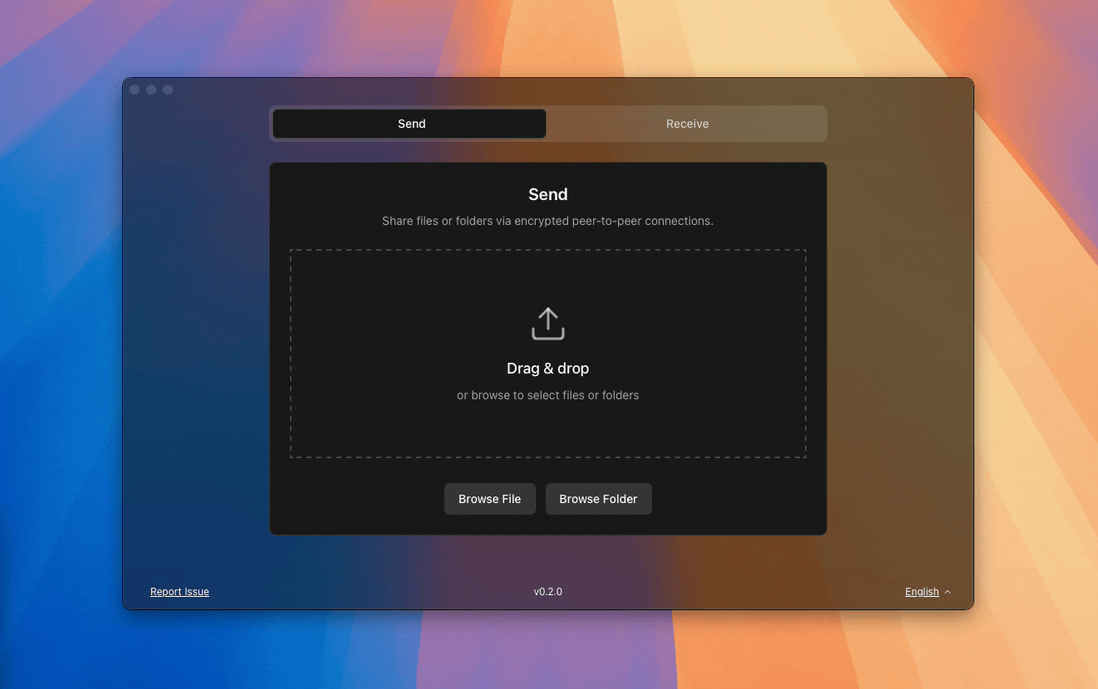This screenshot has width=1098, height=689.
Task: Click Browse Folder
Action: (598, 498)
